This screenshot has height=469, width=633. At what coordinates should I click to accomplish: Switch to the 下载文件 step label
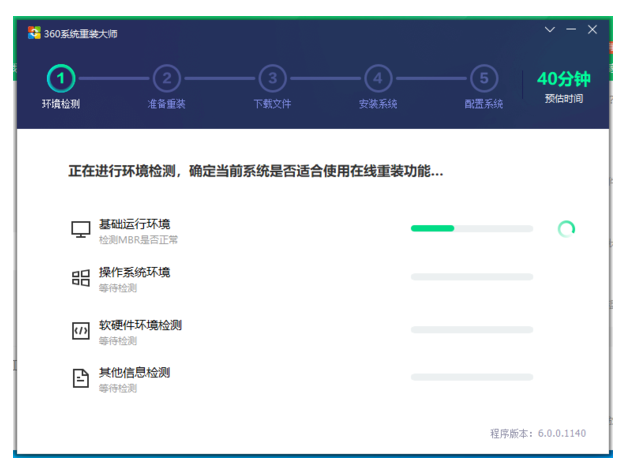[x=272, y=103]
